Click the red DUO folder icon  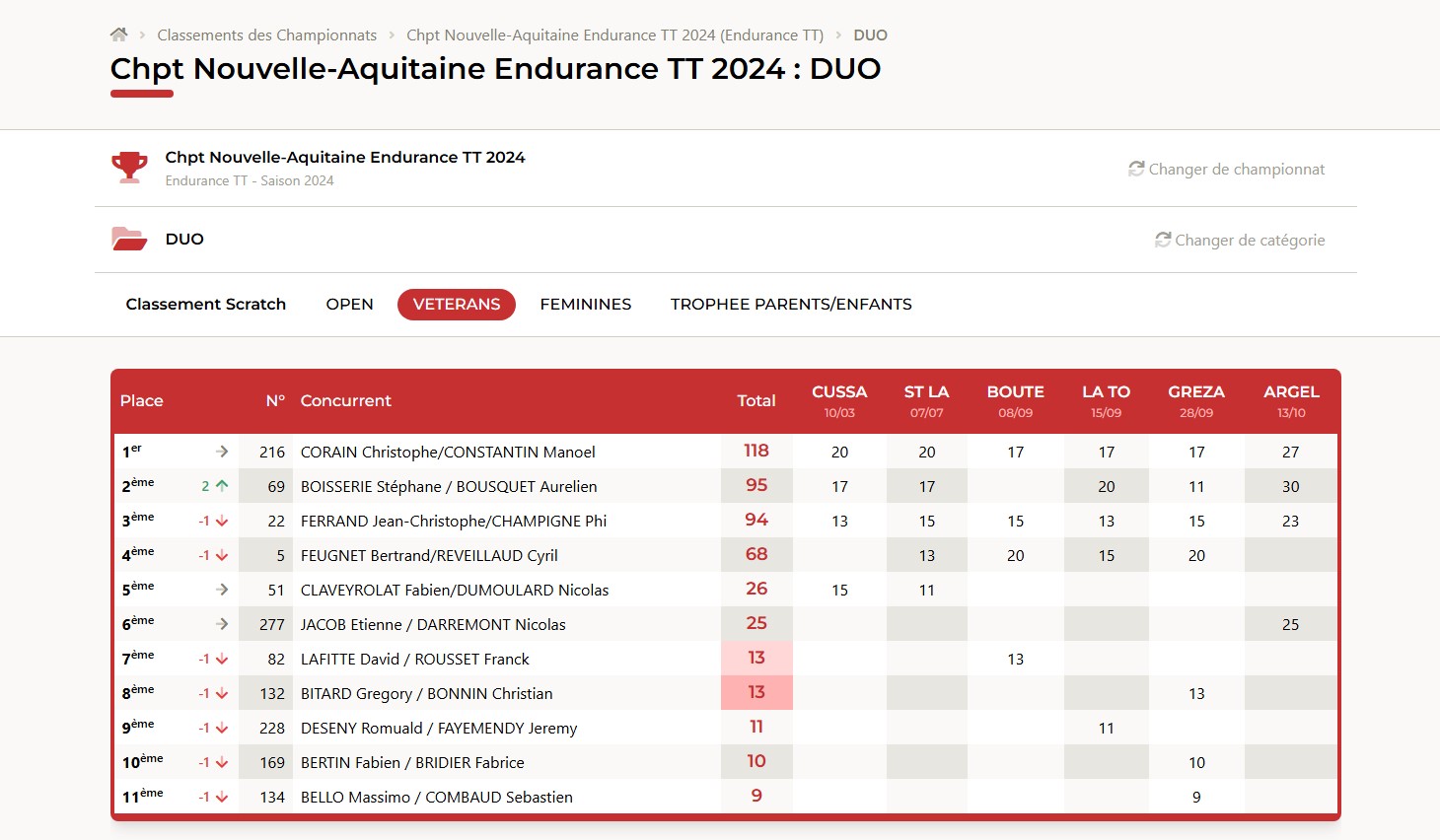point(129,239)
